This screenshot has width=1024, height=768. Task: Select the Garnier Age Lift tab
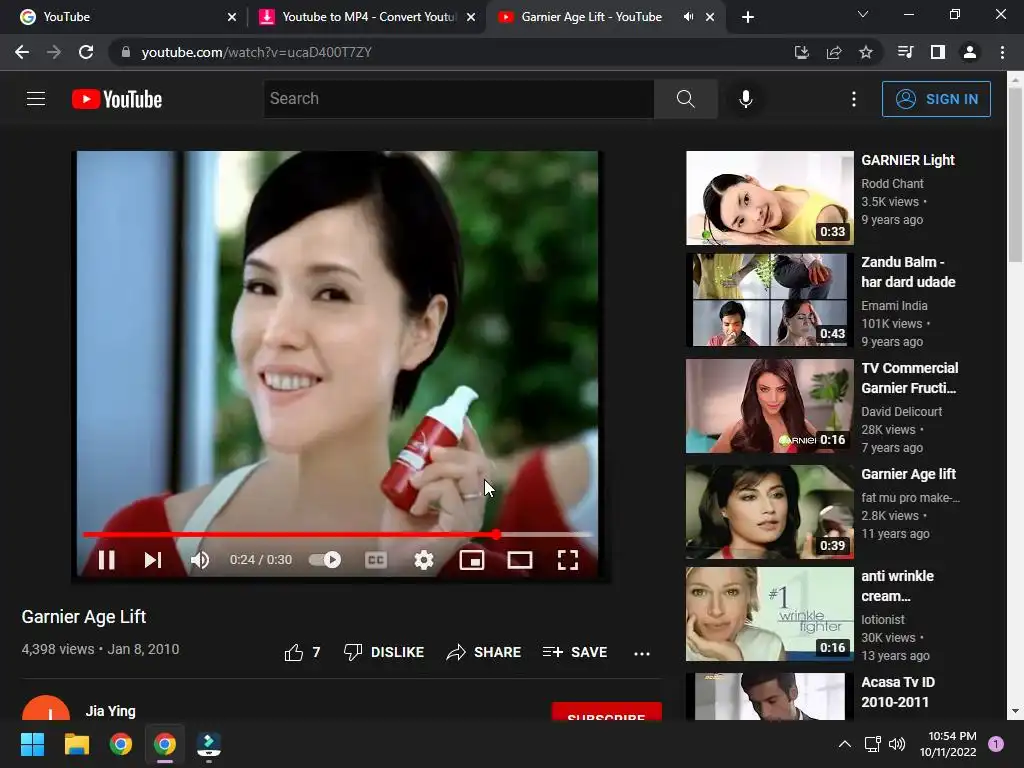coord(591,17)
